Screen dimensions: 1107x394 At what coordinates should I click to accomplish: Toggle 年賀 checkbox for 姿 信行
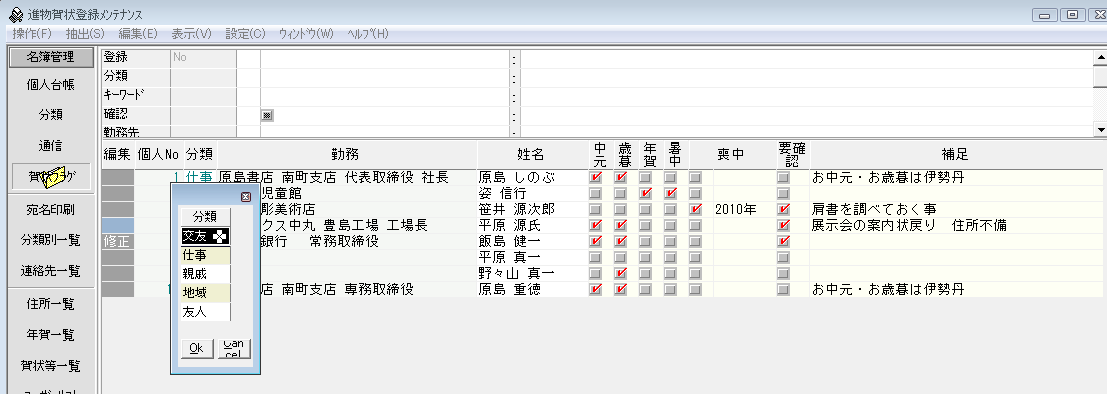(x=646, y=193)
